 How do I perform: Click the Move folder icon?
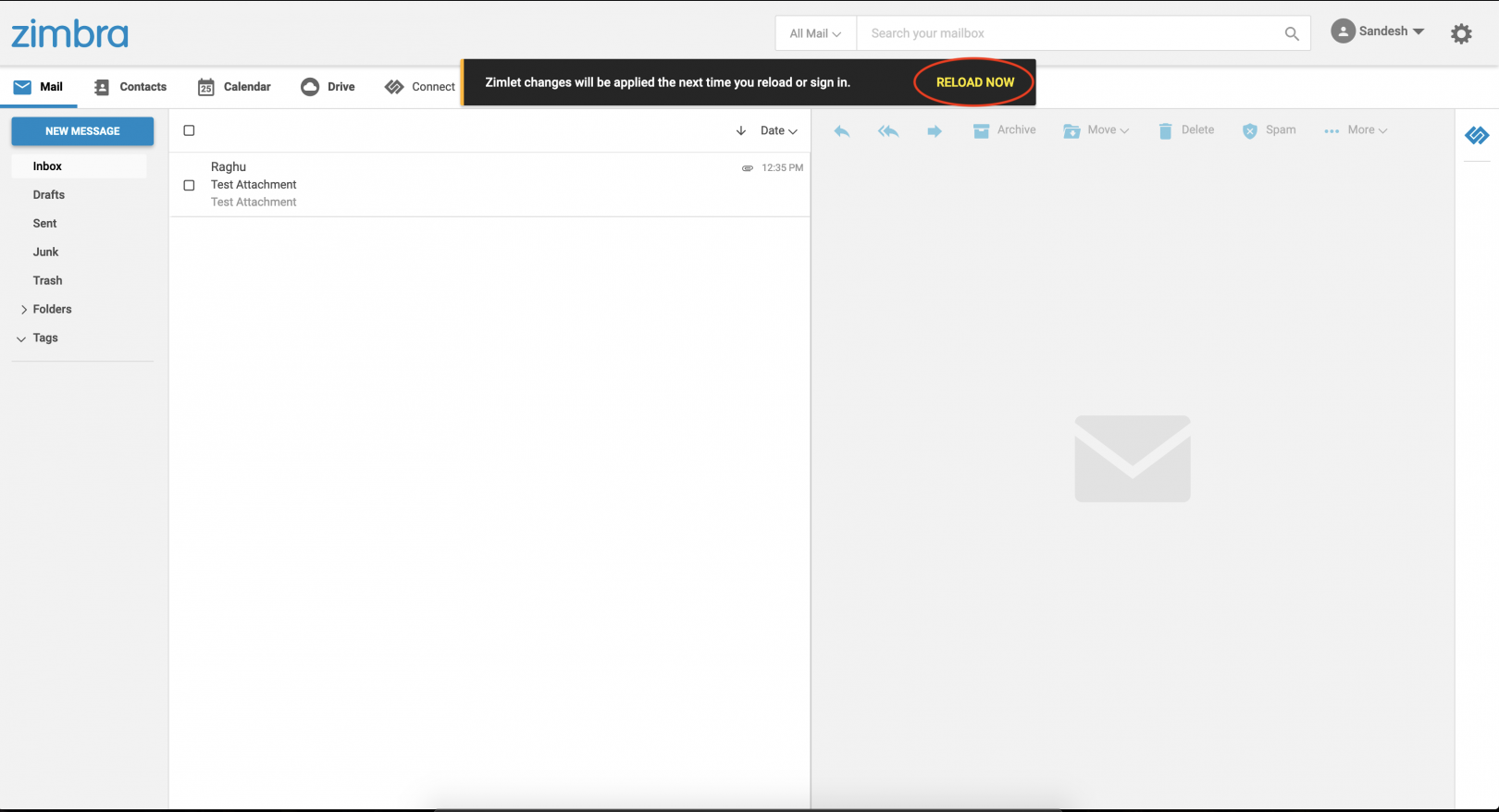coord(1072,131)
